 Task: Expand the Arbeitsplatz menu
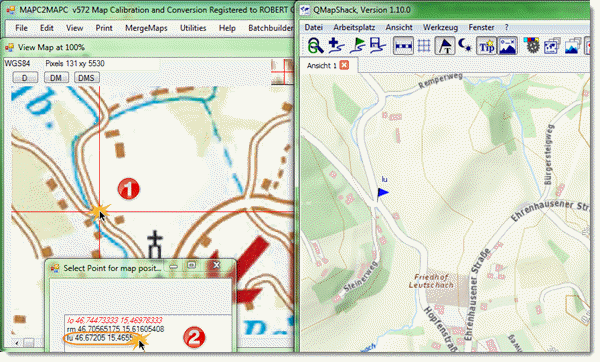pyautogui.click(x=354, y=28)
